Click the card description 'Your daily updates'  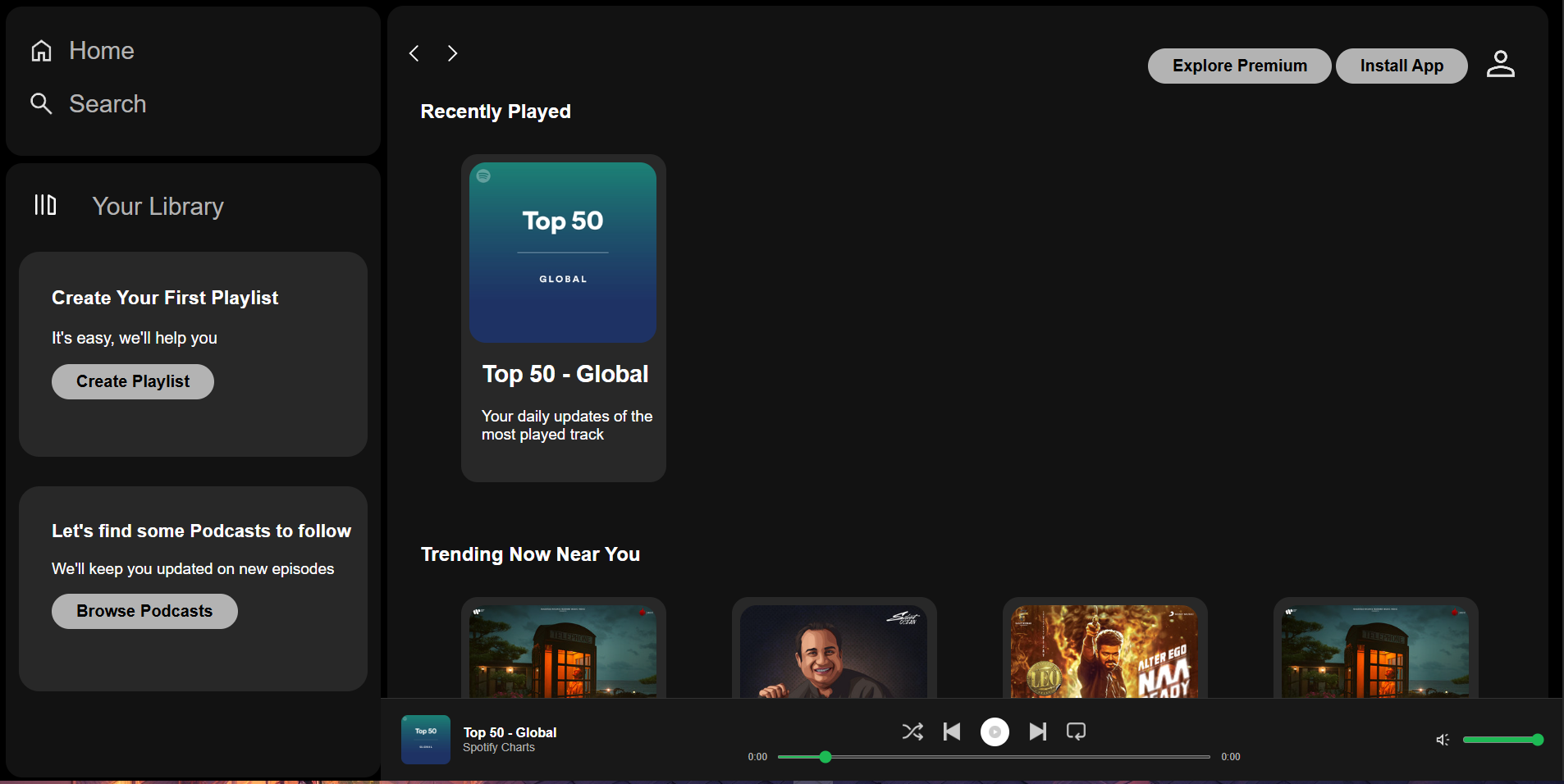tap(567, 426)
